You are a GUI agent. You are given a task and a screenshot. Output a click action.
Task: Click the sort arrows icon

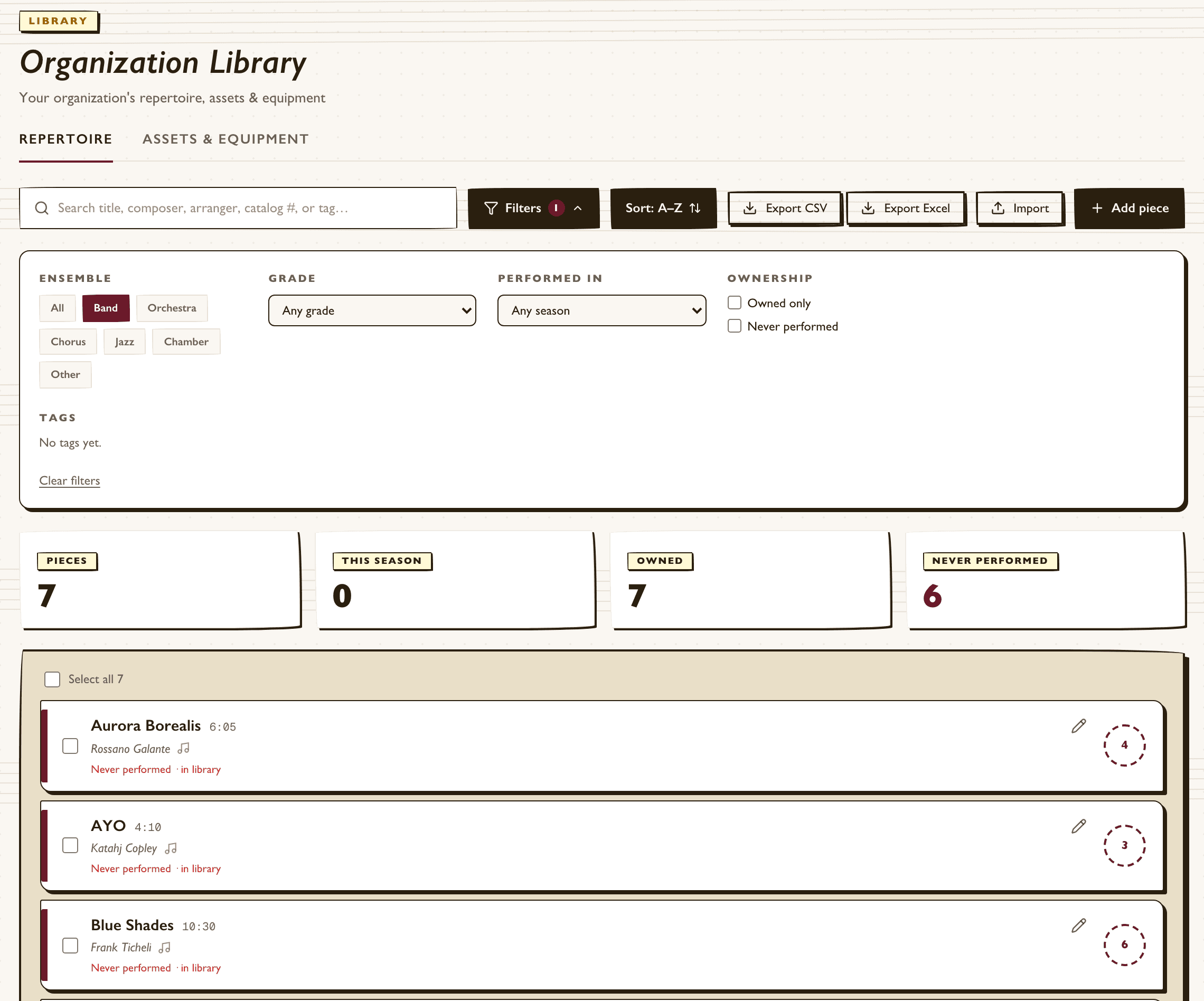tap(695, 208)
